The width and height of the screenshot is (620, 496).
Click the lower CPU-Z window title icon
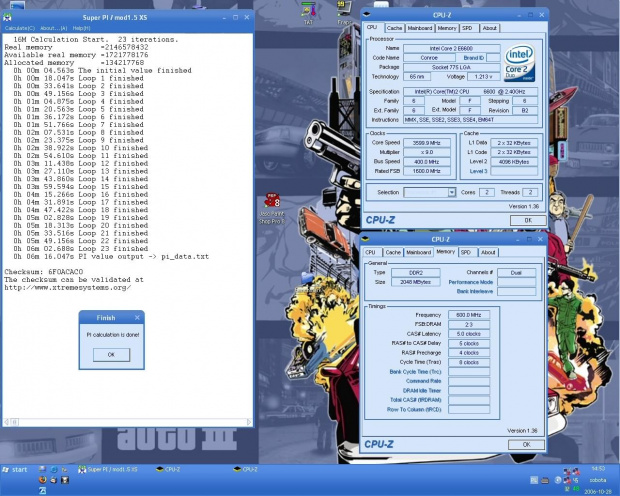[x=365, y=239]
